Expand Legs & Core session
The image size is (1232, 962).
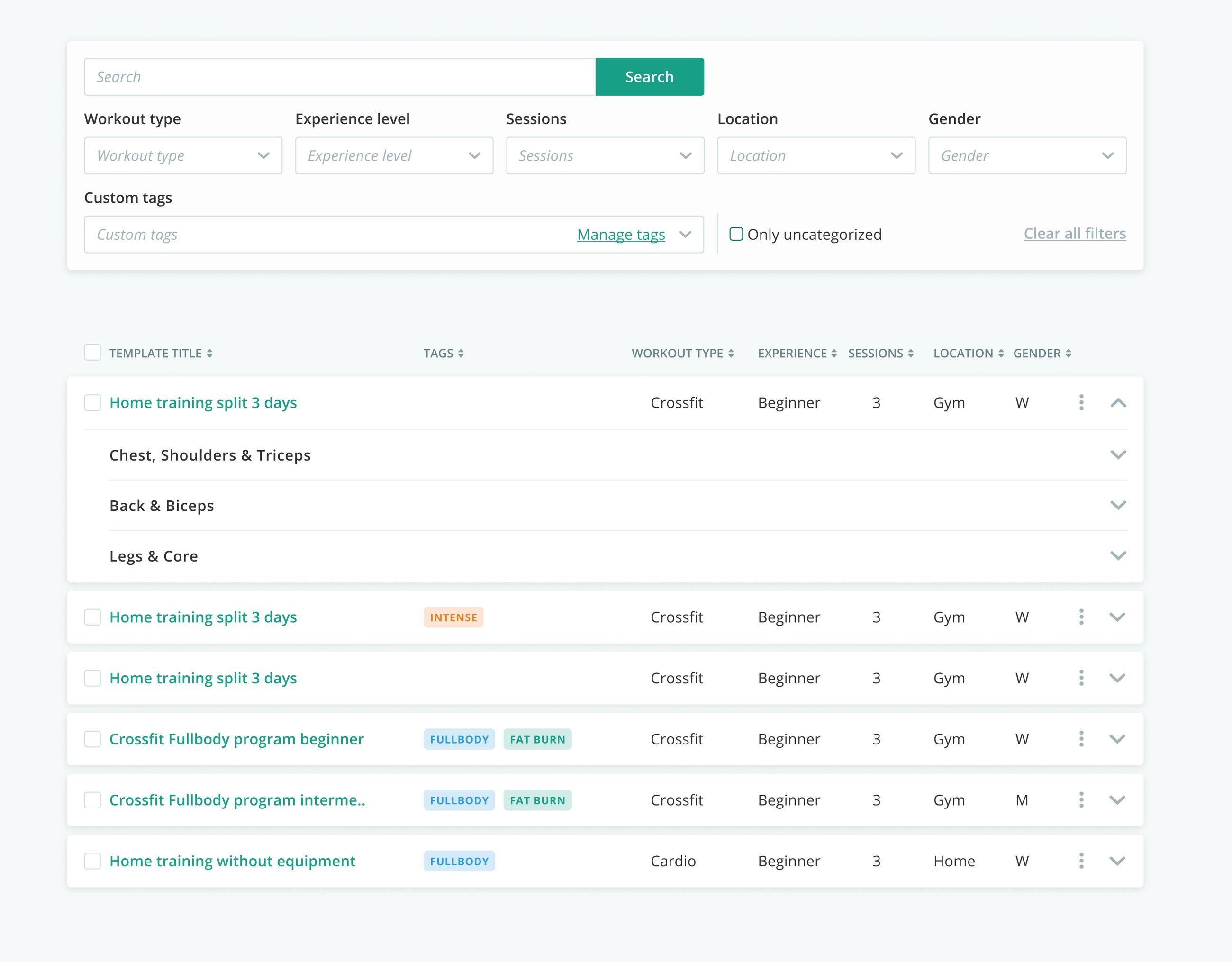coord(1118,556)
